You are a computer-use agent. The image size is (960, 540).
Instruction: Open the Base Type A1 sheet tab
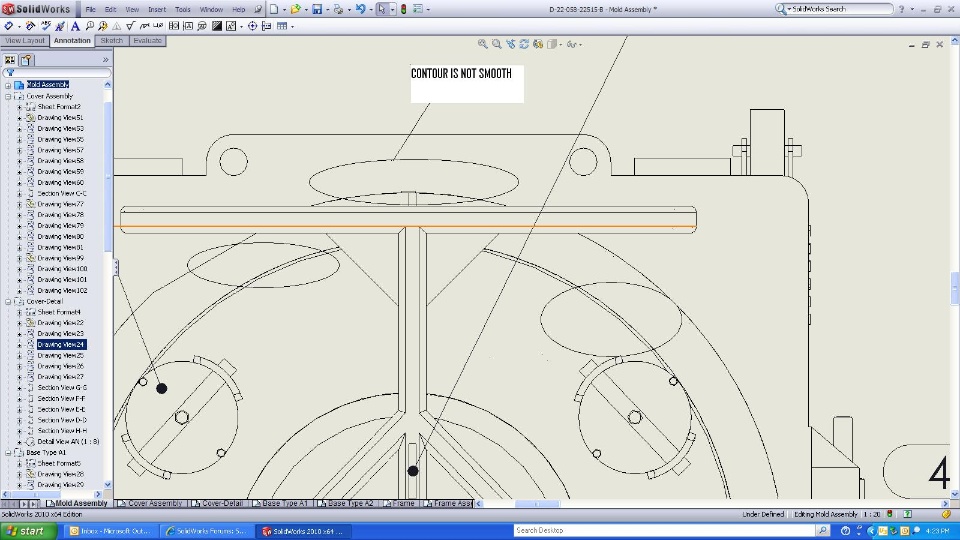[280, 503]
